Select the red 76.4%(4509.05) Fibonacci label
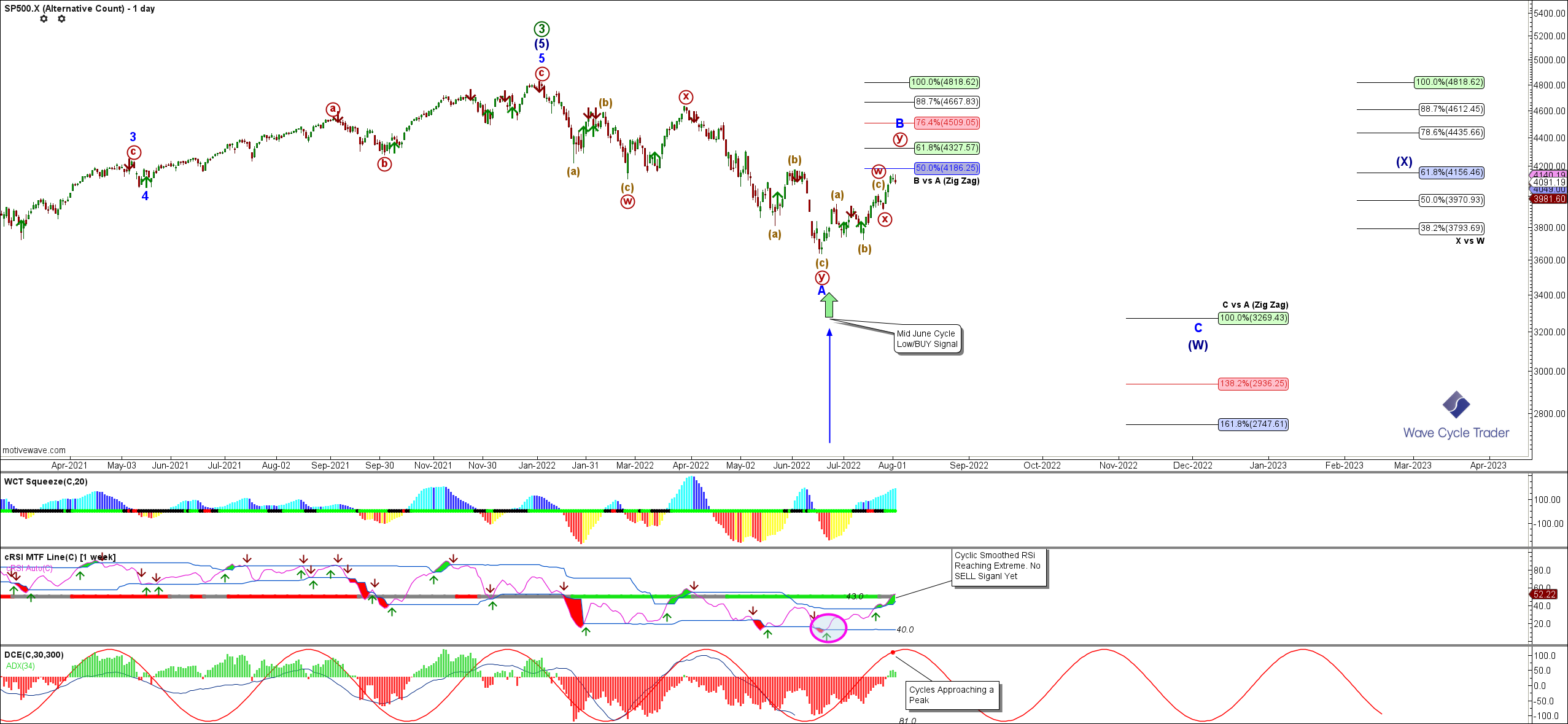1568x724 pixels. point(945,123)
